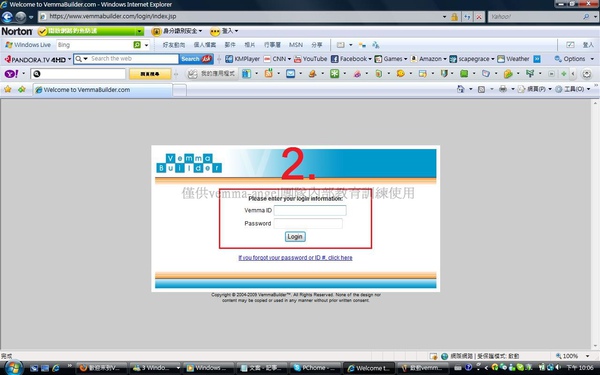Click the Login button
The image size is (600, 375).
(295, 236)
